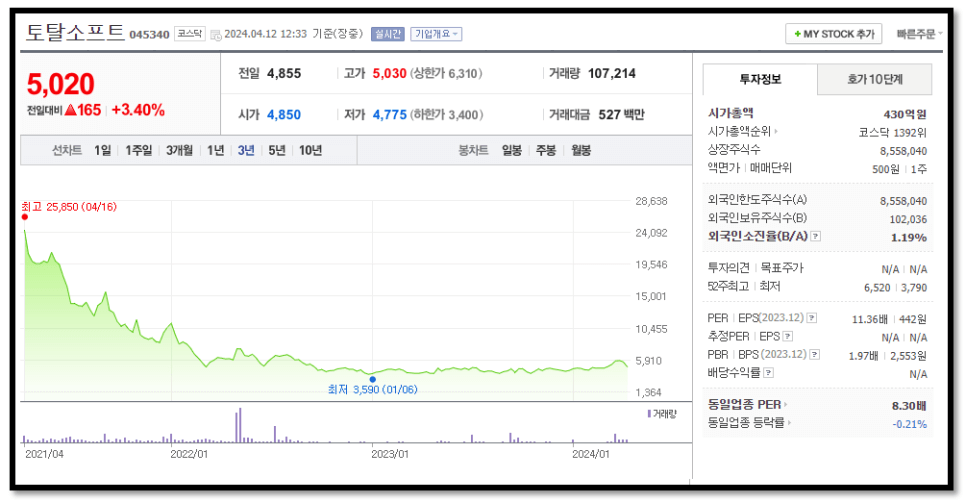Viewport: 966px width, 503px height.
Task: Click the +3.40% change rate
Action: coord(138,110)
